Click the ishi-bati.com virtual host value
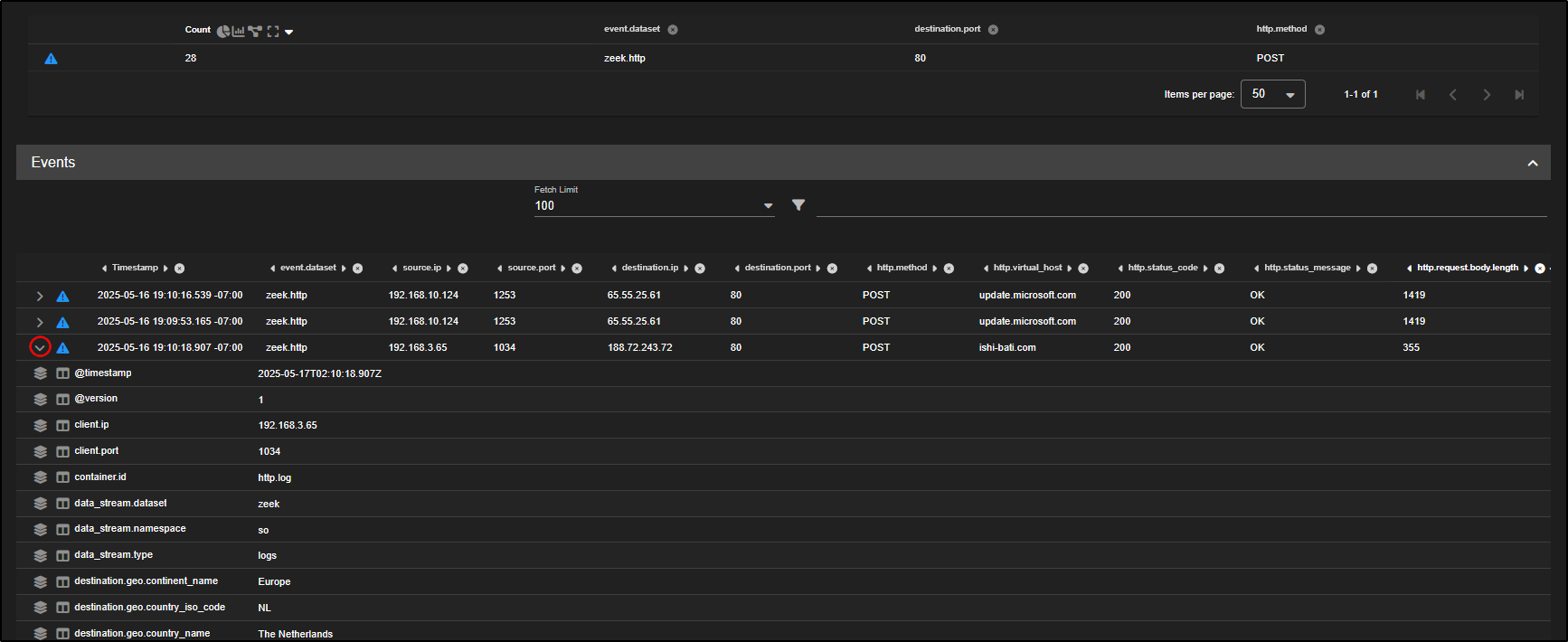The image size is (1568, 642). [1007, 347]
